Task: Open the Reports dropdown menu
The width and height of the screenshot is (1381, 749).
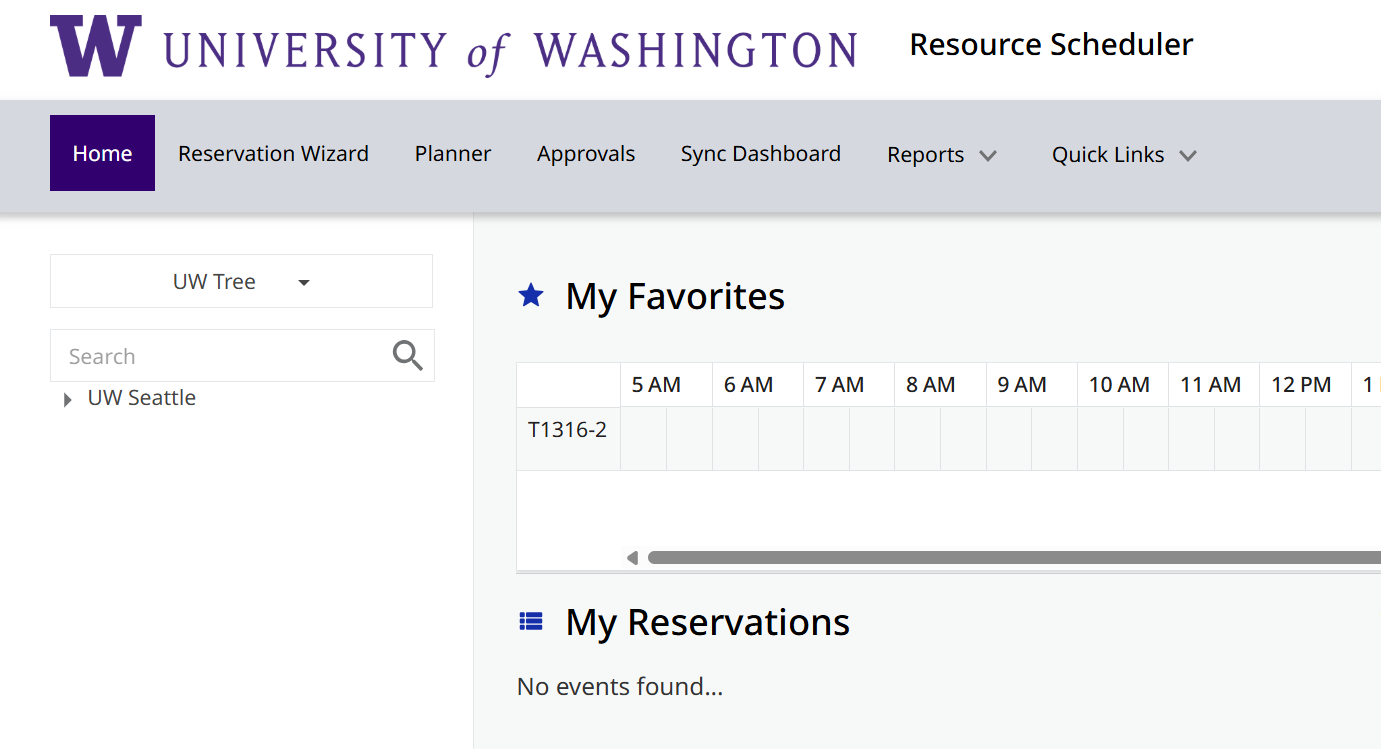Action: tap(942, 155)
